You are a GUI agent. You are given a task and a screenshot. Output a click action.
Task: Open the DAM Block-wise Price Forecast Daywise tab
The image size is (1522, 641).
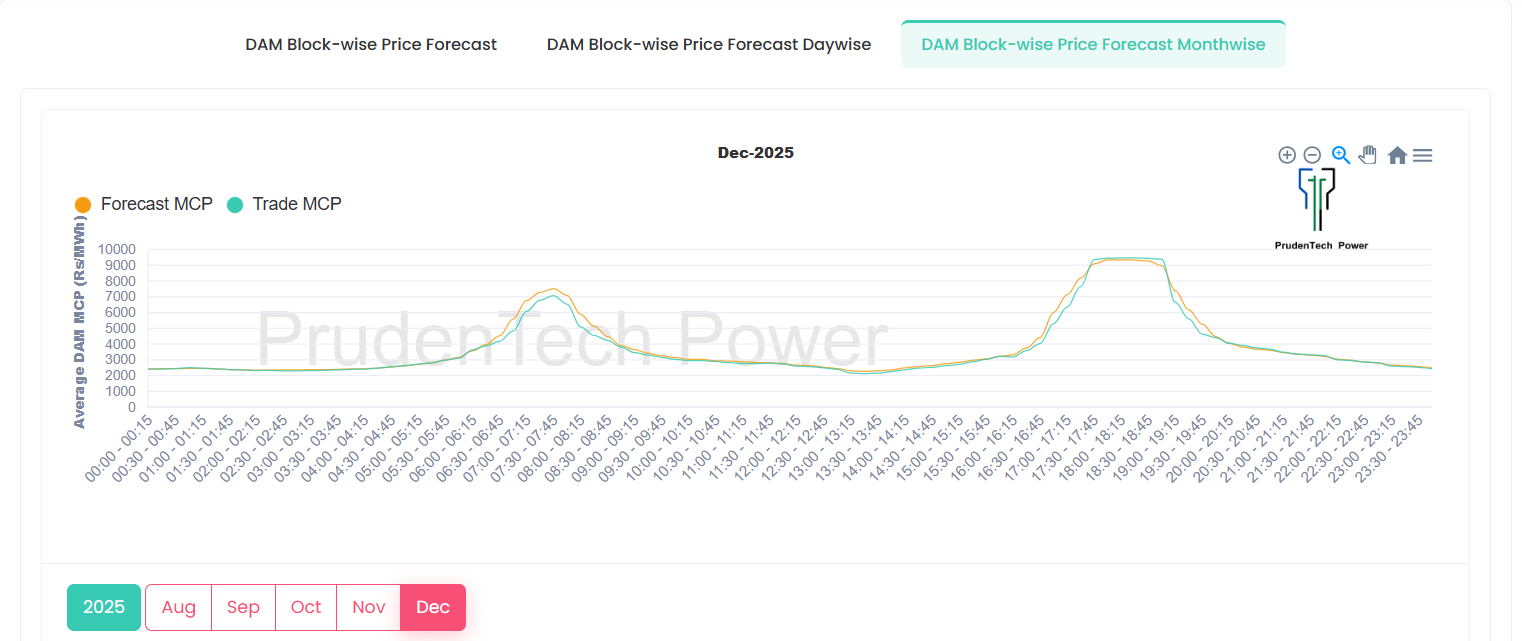coord(708,44)
